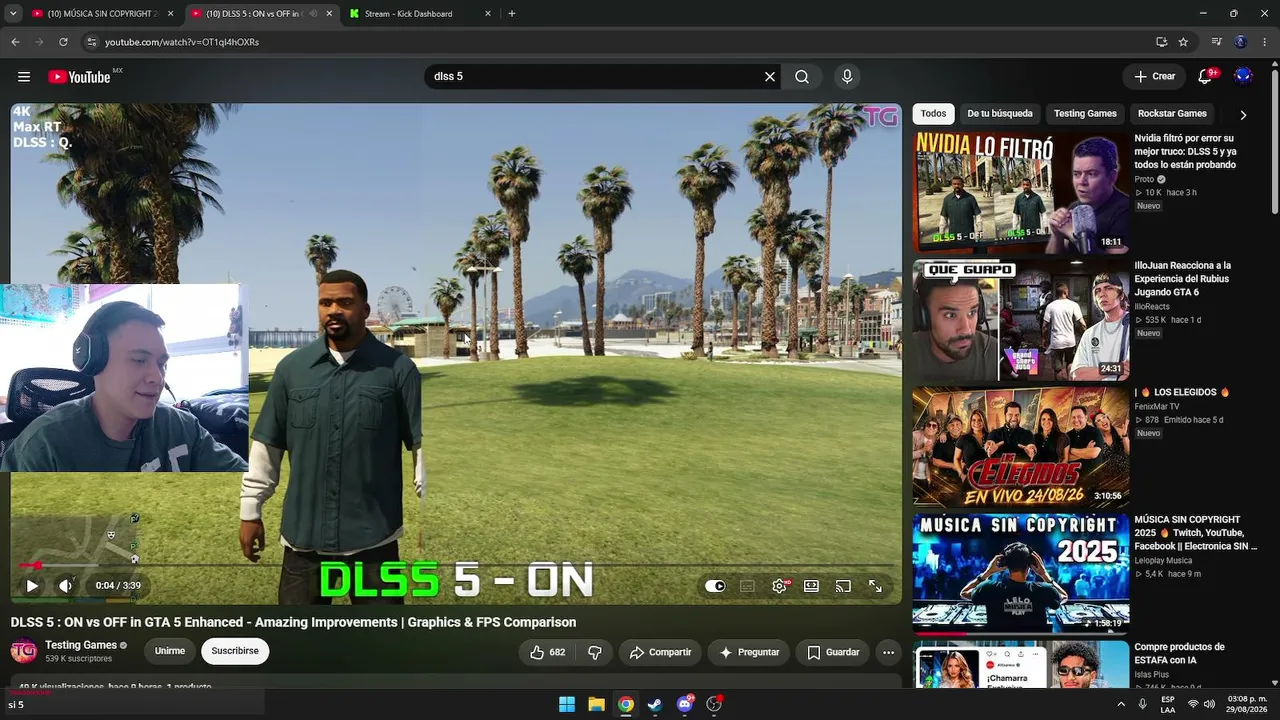1280x720 pixels.
Task: Open the Testing Games channel name link
Action: tap(81, 645)
